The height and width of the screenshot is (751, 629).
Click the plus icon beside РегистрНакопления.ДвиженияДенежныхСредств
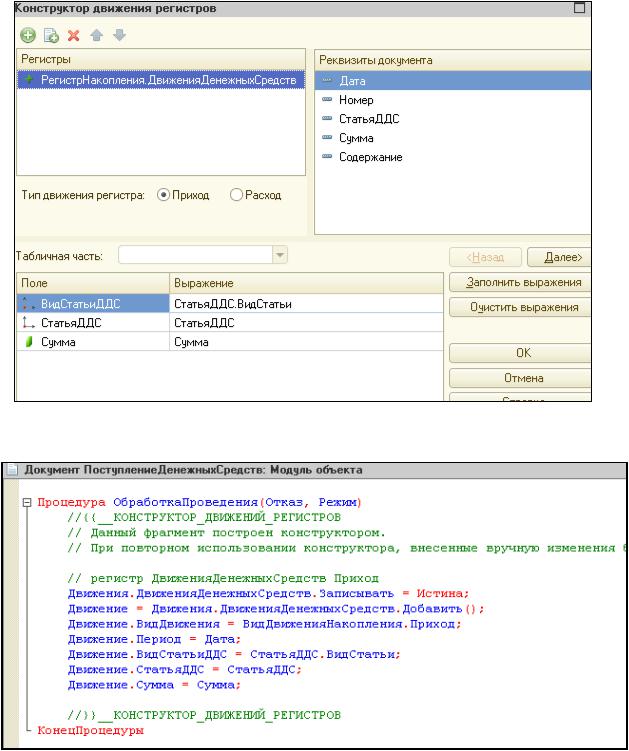click(29, 80)
